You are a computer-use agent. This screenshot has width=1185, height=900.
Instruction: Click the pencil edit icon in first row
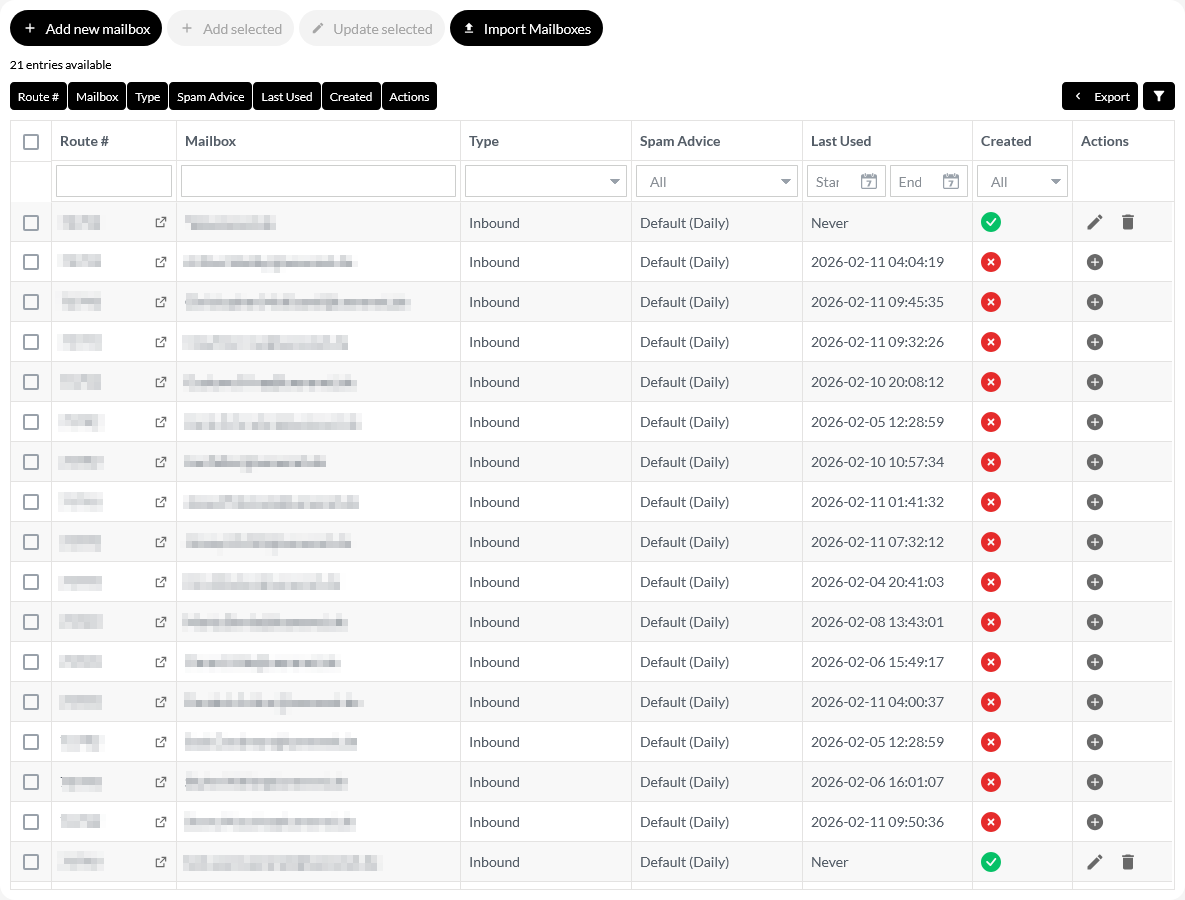[1095, 222]
